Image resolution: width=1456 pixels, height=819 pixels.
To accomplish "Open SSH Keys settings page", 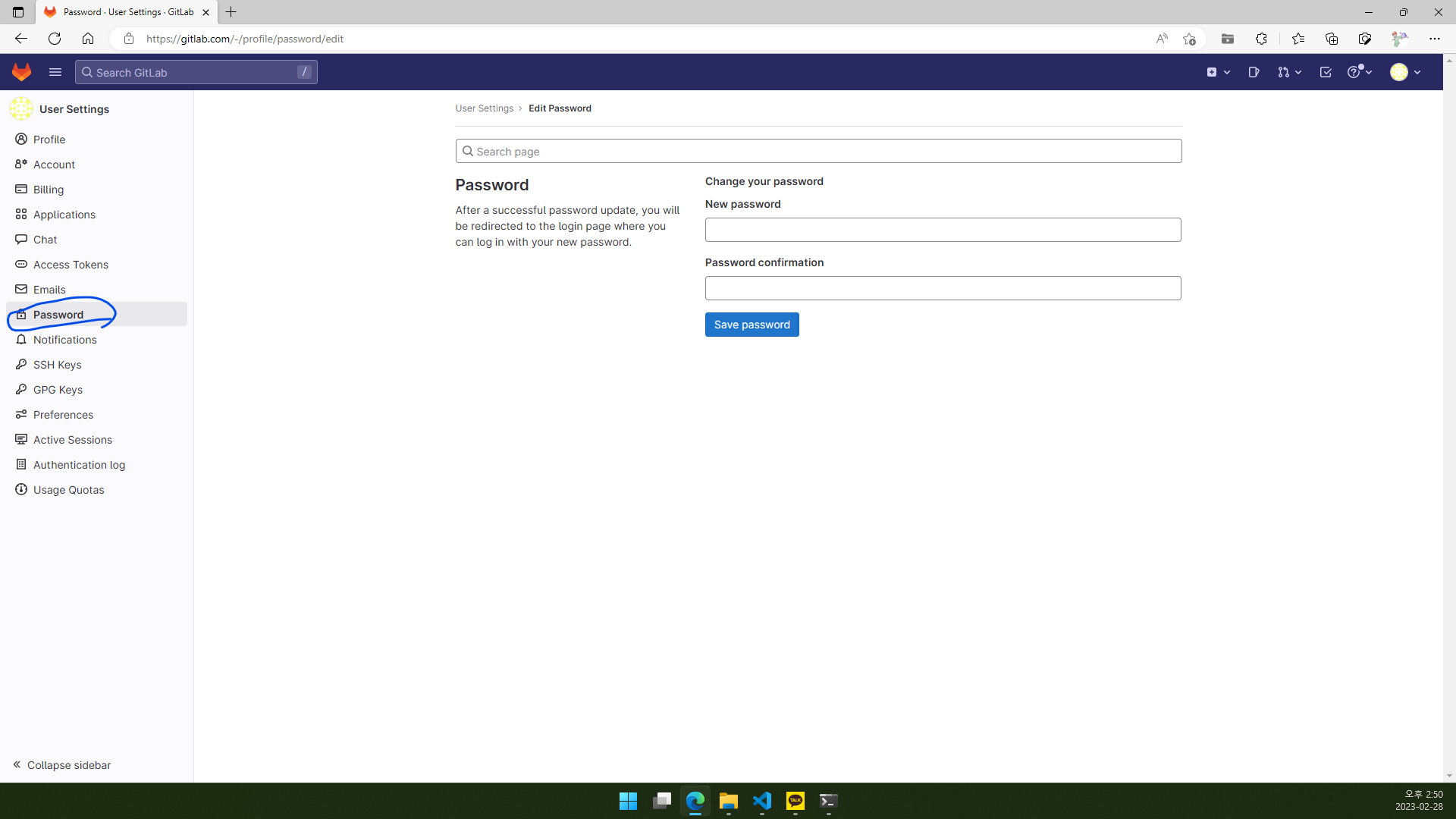I will pyautogui.click(x=57, y=364).
